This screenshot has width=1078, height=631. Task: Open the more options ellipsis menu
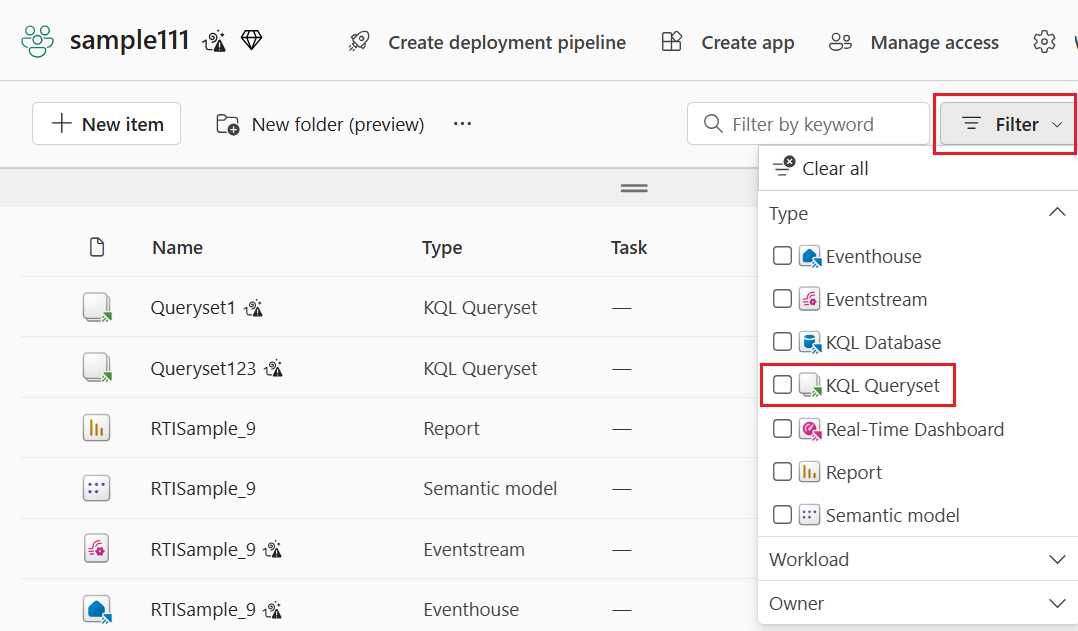point(463,124)
